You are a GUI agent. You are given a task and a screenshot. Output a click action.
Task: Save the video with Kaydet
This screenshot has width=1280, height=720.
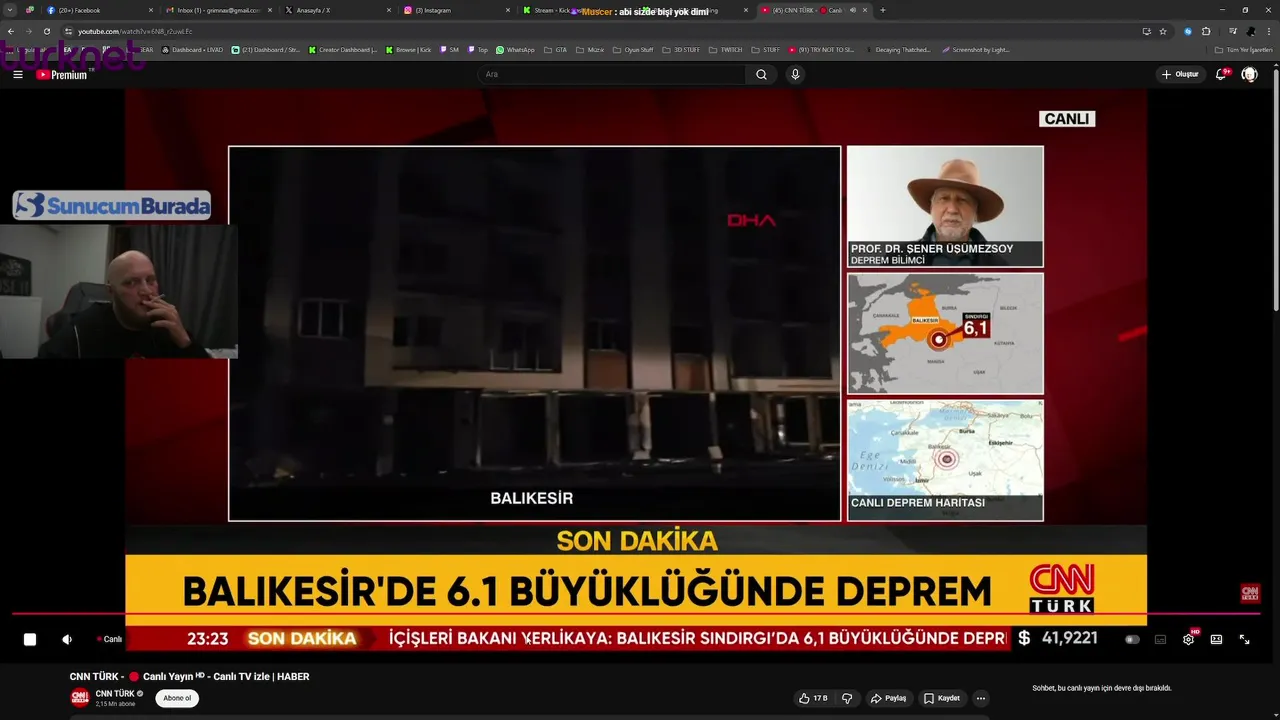pyautogui.click(x=942, y=698)
